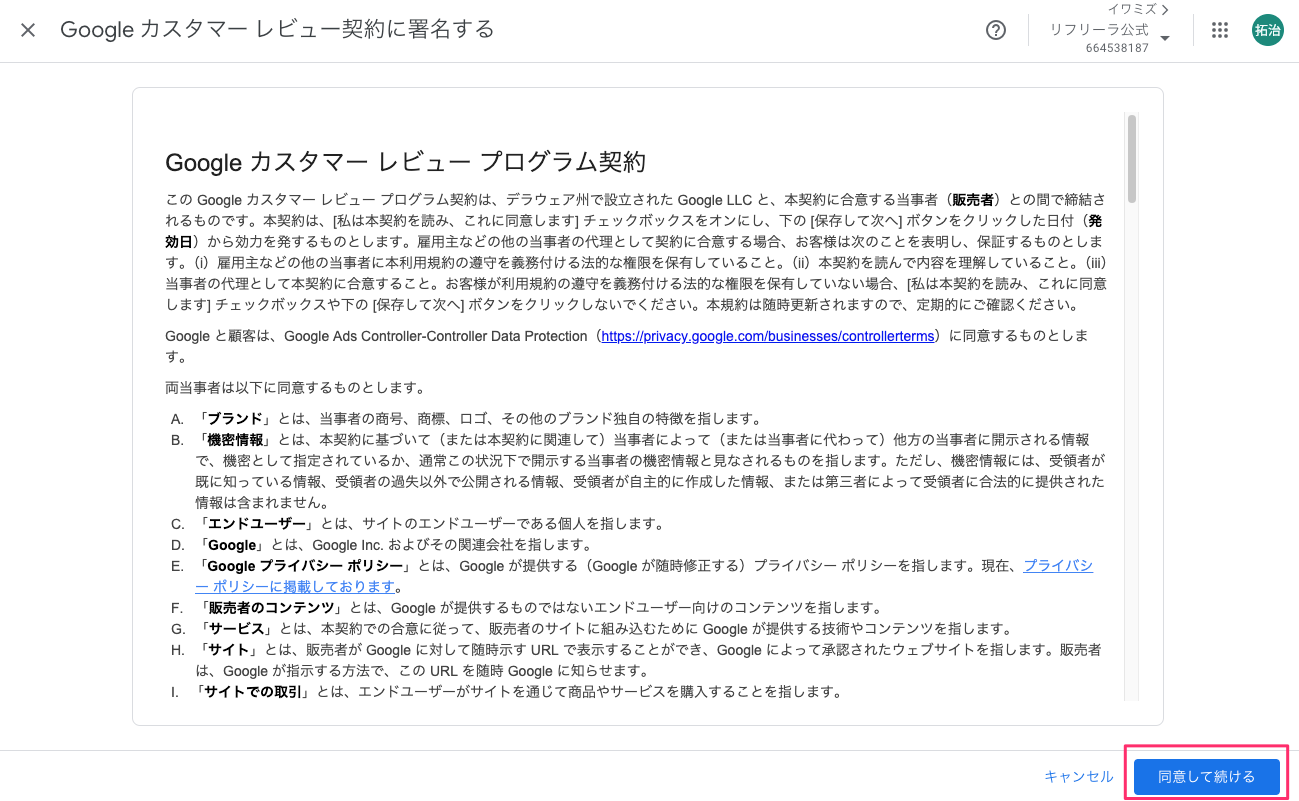
Task: Click the account ID 664538187
Action: [x=1117, y=48]
